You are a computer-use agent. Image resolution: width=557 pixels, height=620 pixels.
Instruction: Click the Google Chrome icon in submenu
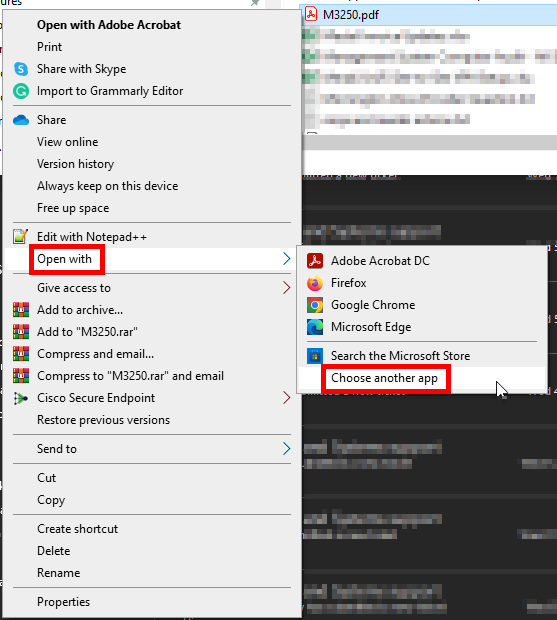[x=315, y=305]
